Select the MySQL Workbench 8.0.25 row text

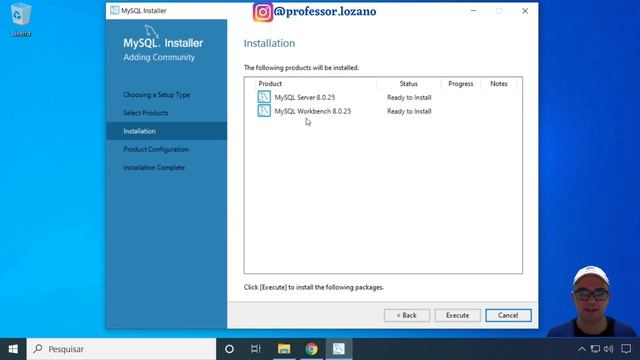pyautogui.click(x=313, y=111)
